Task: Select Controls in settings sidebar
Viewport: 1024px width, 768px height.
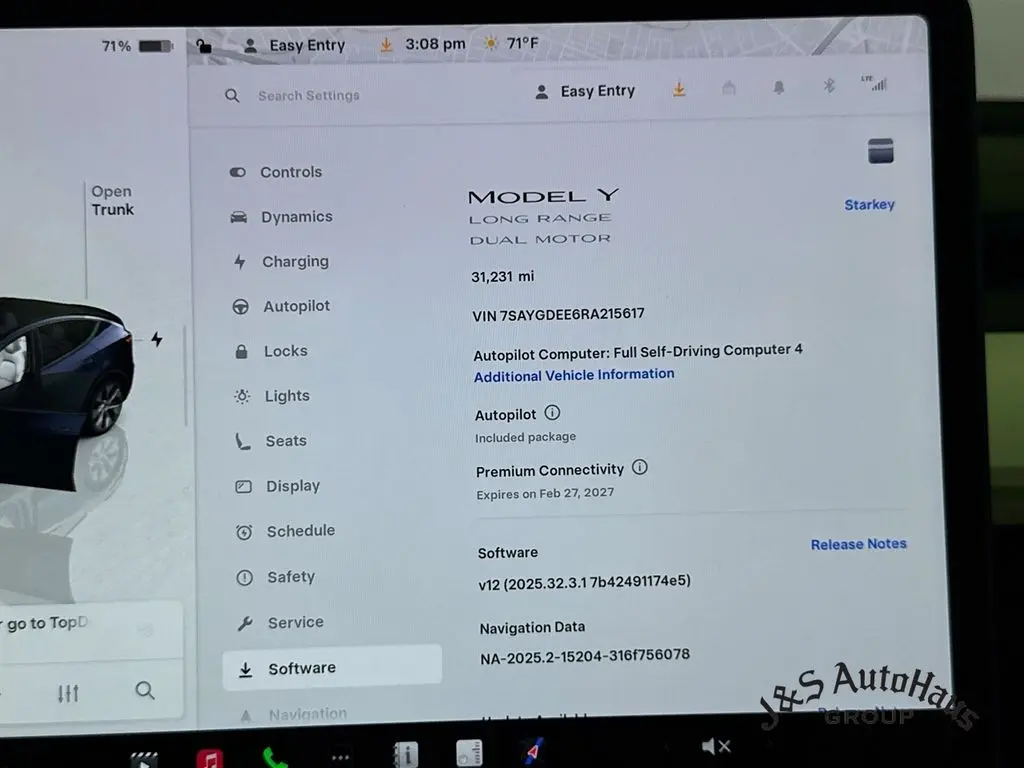Action: pyautogui.click(x=290, y=172)
